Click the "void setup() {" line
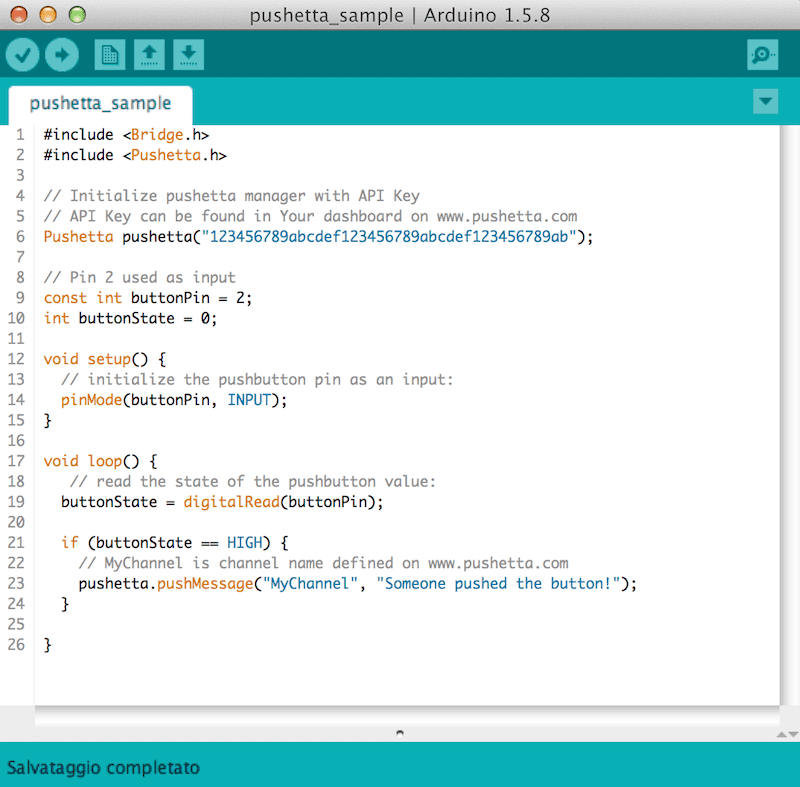 (x=105, y=359)
